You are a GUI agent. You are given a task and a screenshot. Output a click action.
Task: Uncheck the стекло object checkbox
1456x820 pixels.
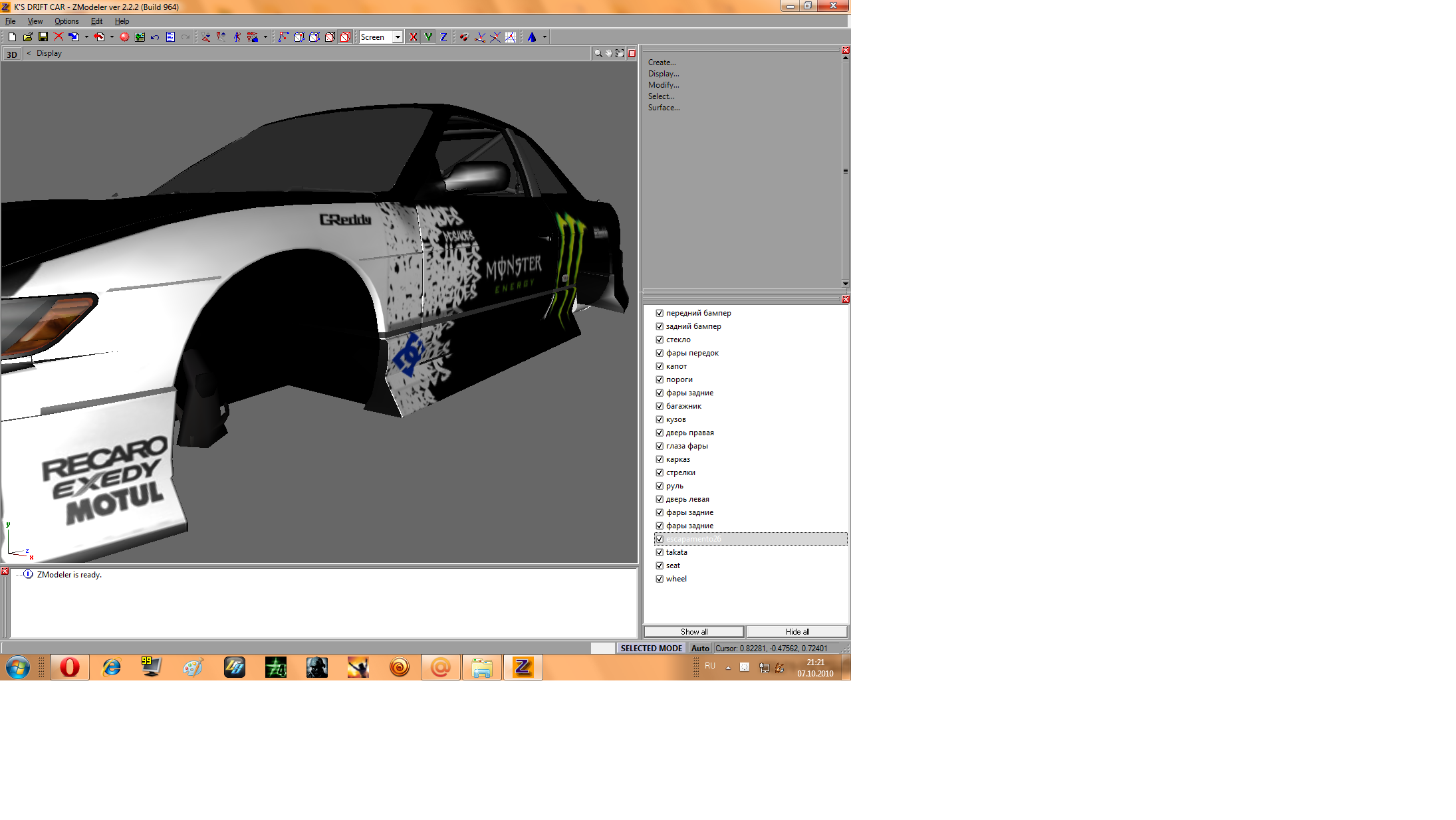(x=660, y=340)
